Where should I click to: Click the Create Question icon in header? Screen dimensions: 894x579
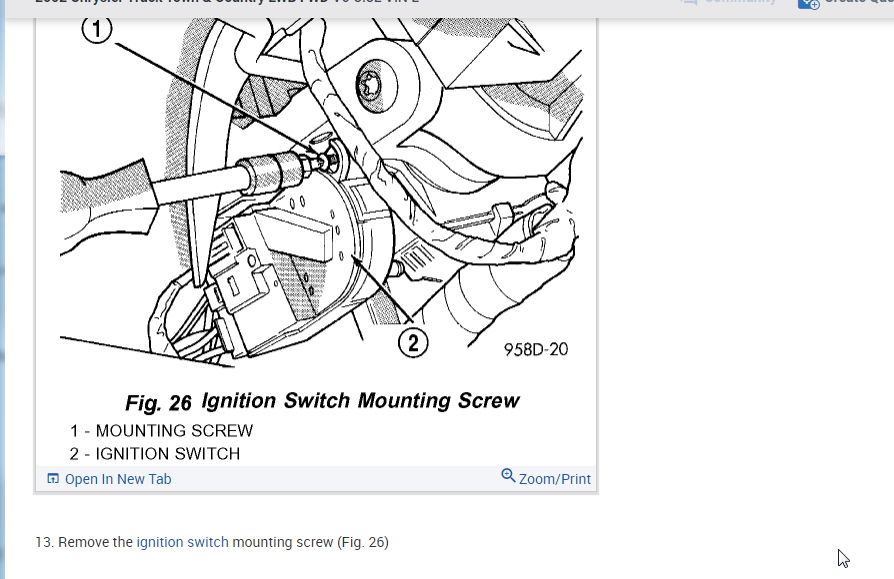[x=808, y=3]
